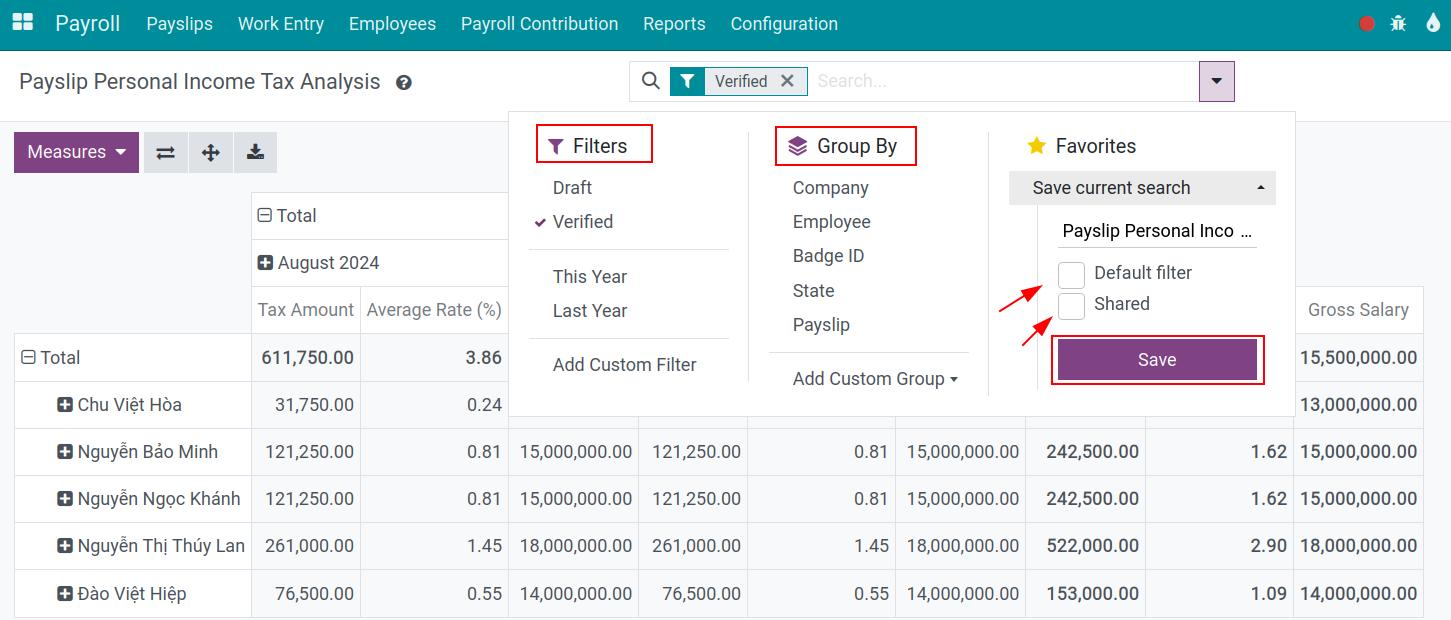Expand the Chu Việt Hòa row
Screen dimensions: 1451x620
point(65,405)
